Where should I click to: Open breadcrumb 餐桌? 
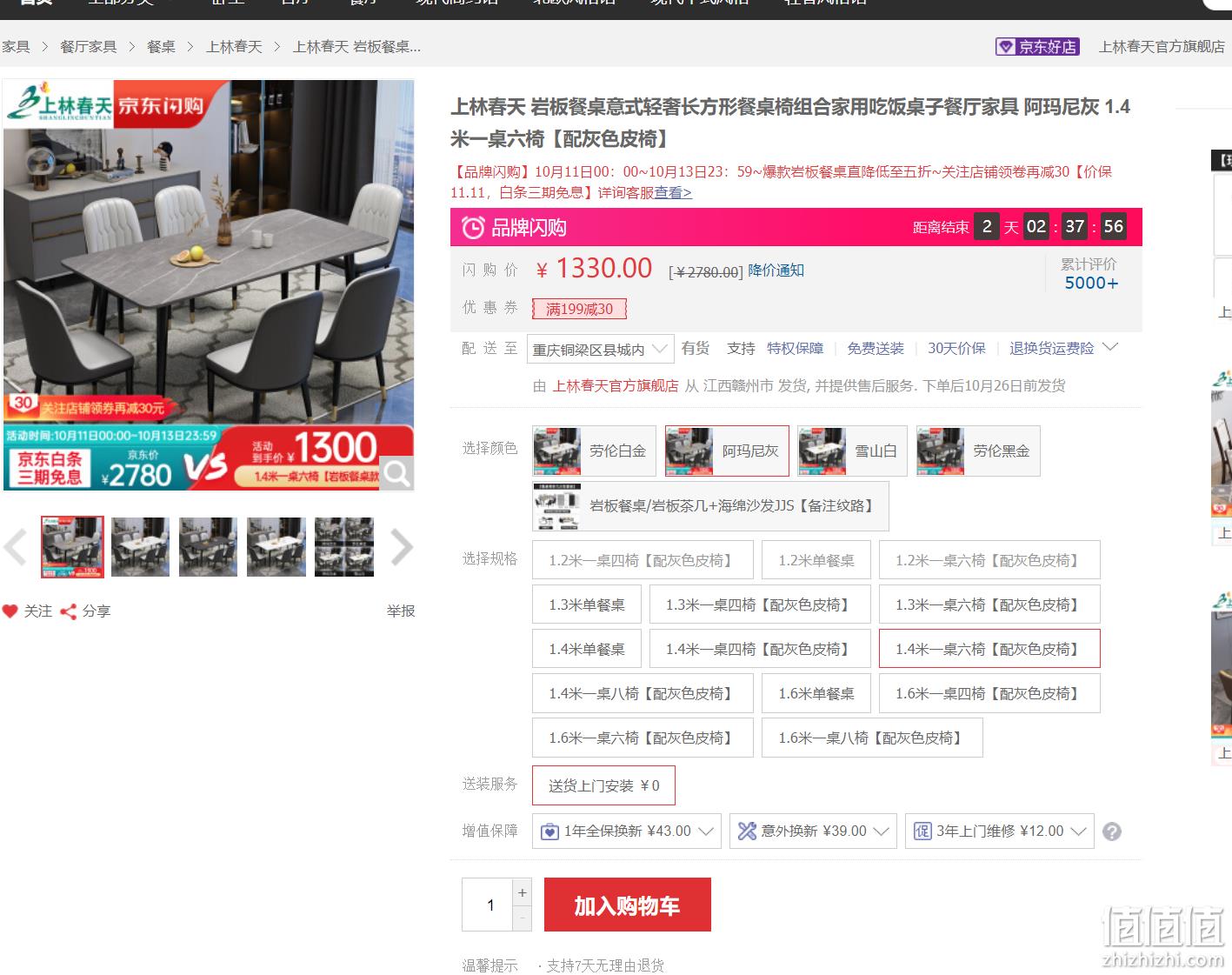161,46
